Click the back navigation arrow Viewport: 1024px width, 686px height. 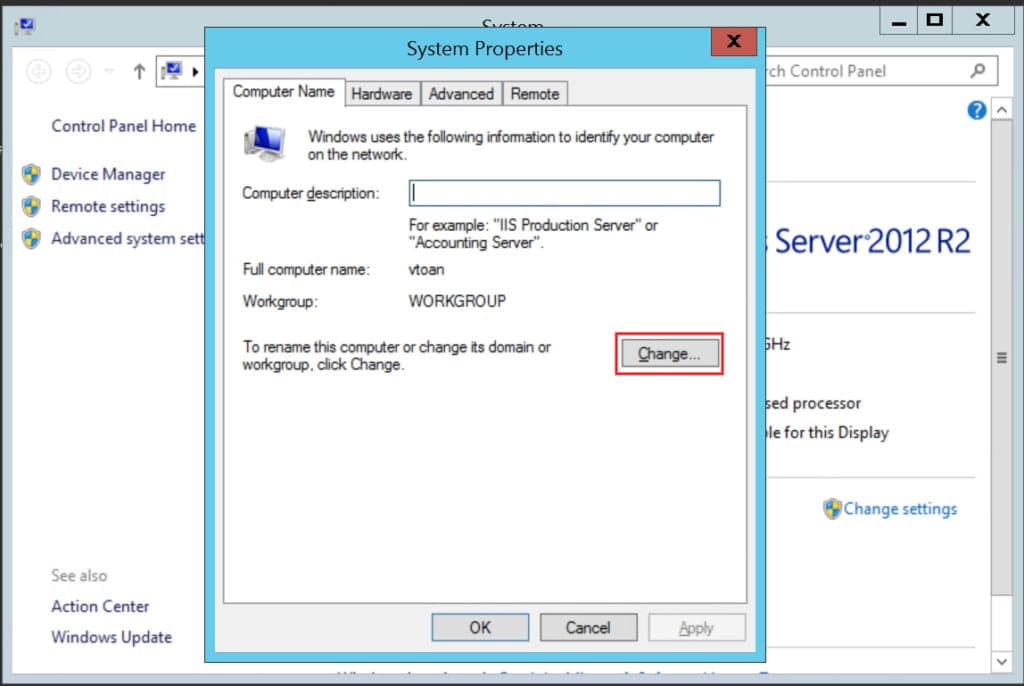pyautogui.click(x=38, y=71)
